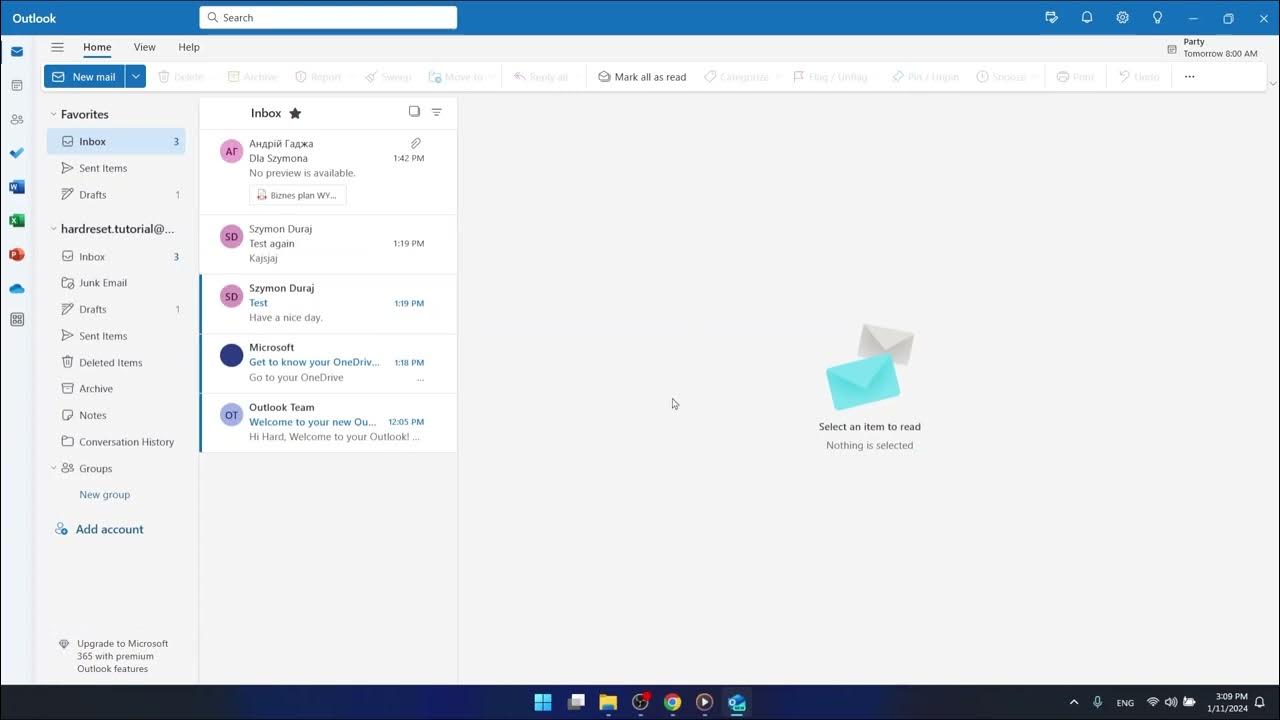Enable the select-messages checkbox icon
Screen dimensions: 1280x720
[x=414, y=111]
